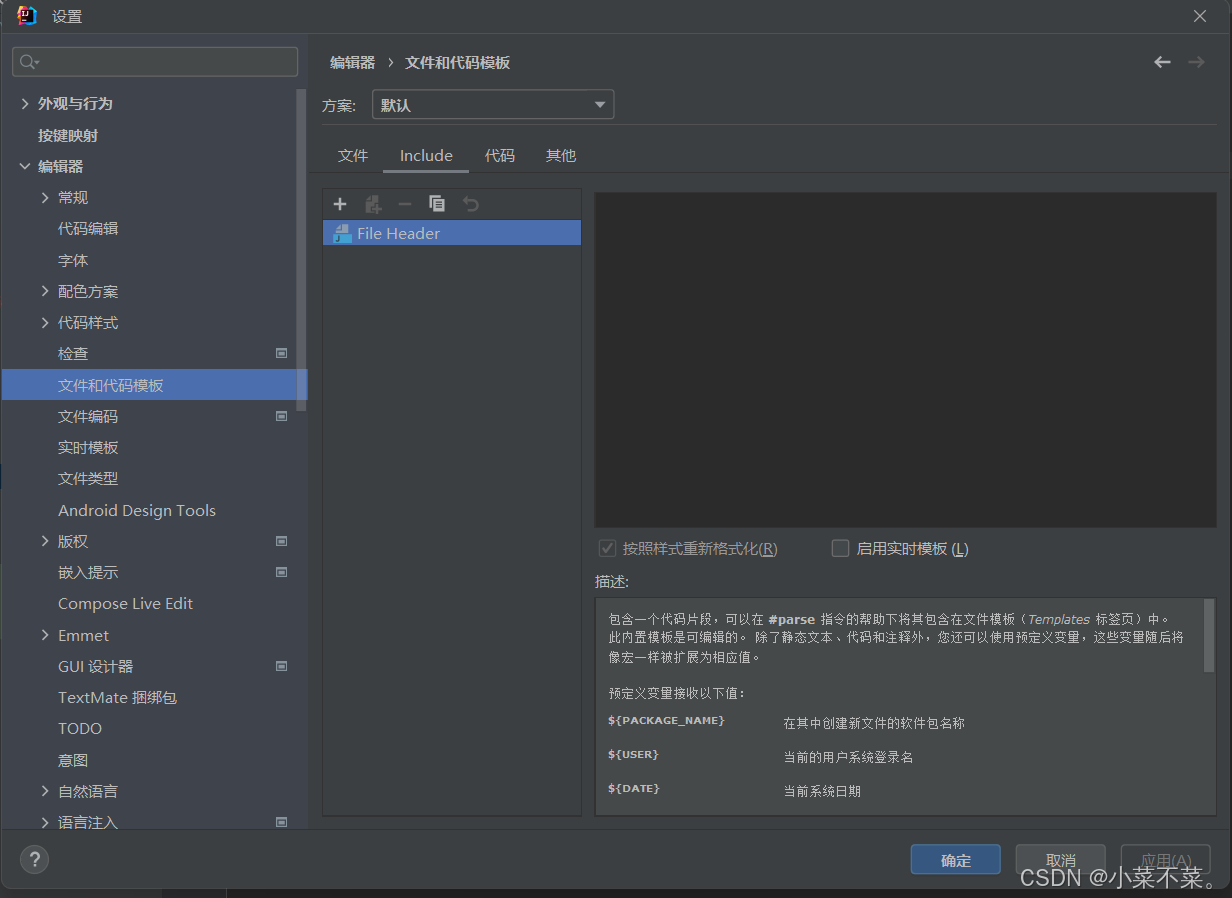The image size is (1232, 898).
Task: Click the plus icon to create template
Action: [340, 204]
